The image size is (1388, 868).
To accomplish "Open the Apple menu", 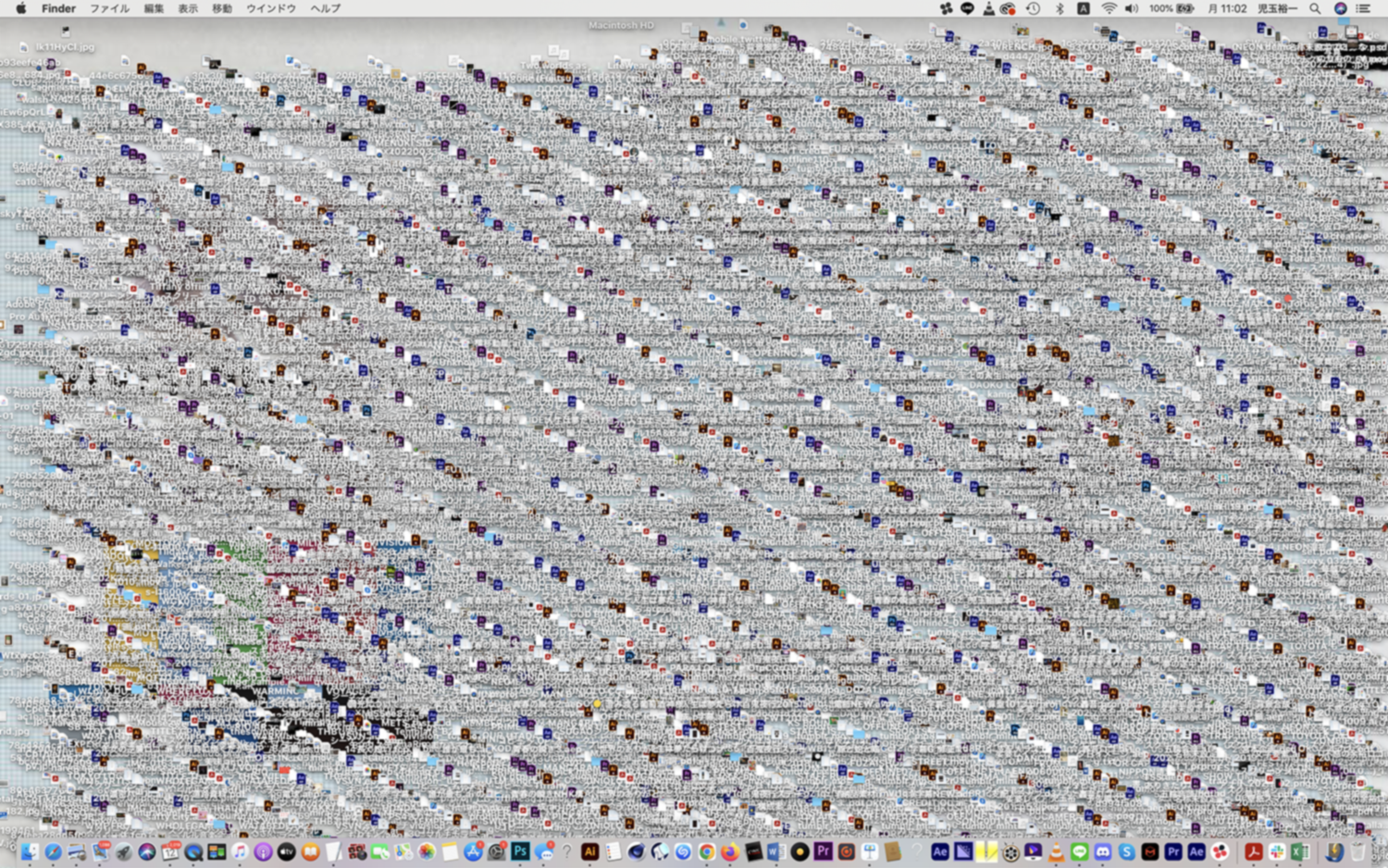I will tap(20, 8).
